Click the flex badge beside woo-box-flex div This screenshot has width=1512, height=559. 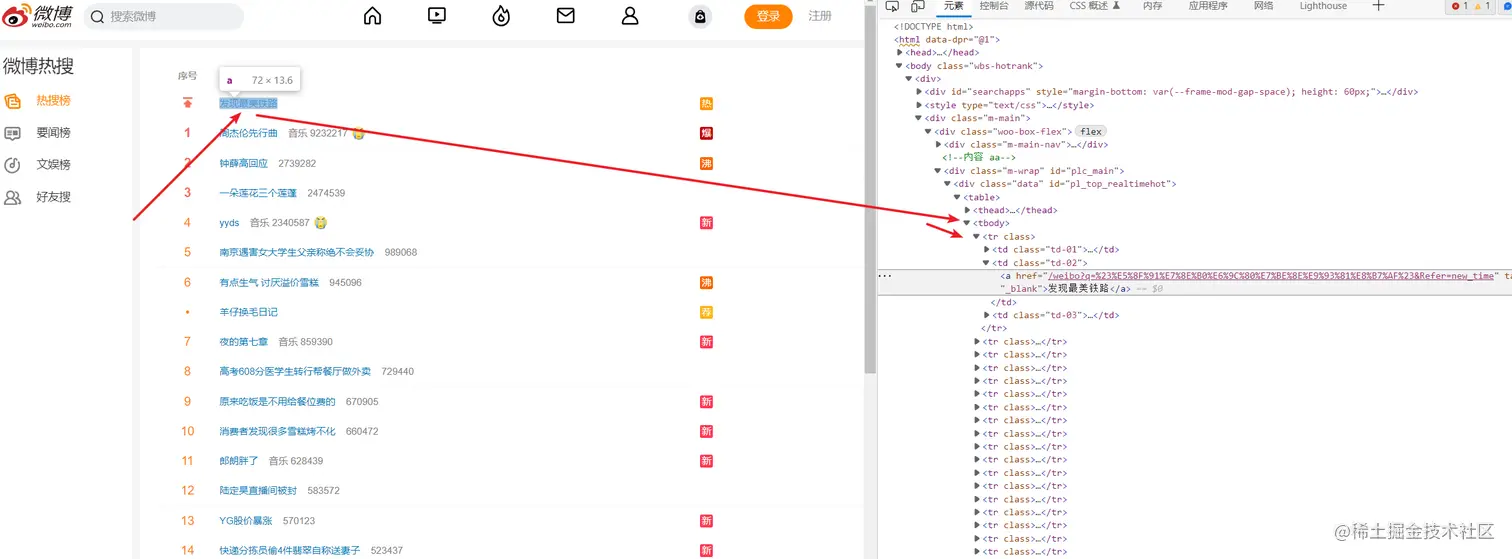click(x=1091, y=131)
